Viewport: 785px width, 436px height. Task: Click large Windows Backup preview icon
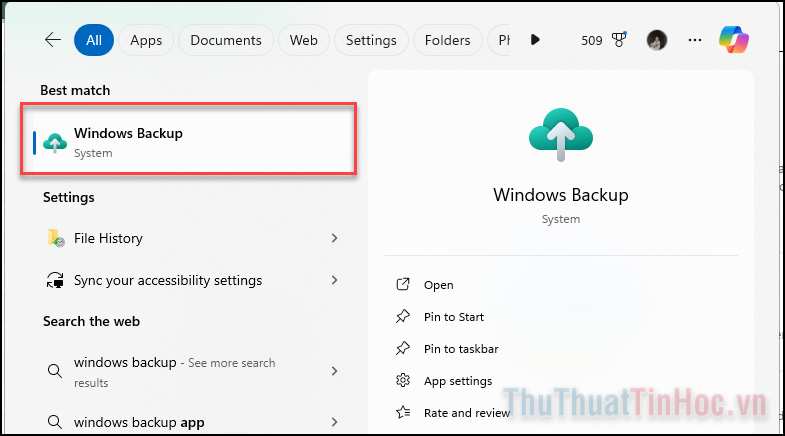click(561, 135)
